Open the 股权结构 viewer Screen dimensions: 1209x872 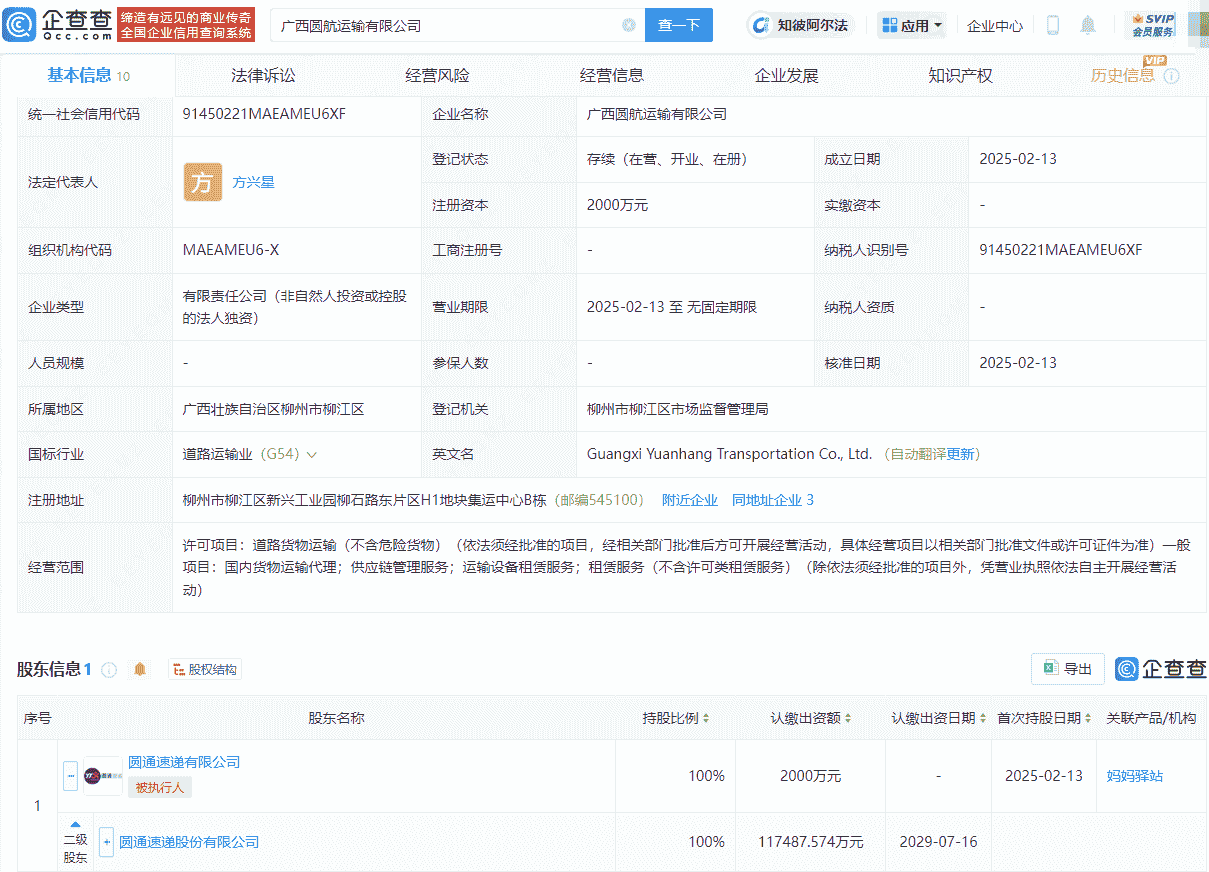click(204, 668)
